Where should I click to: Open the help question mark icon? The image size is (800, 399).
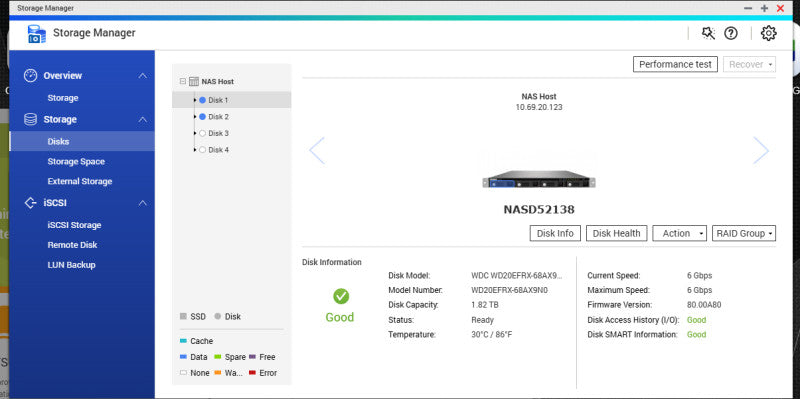(x=731, y=34)
